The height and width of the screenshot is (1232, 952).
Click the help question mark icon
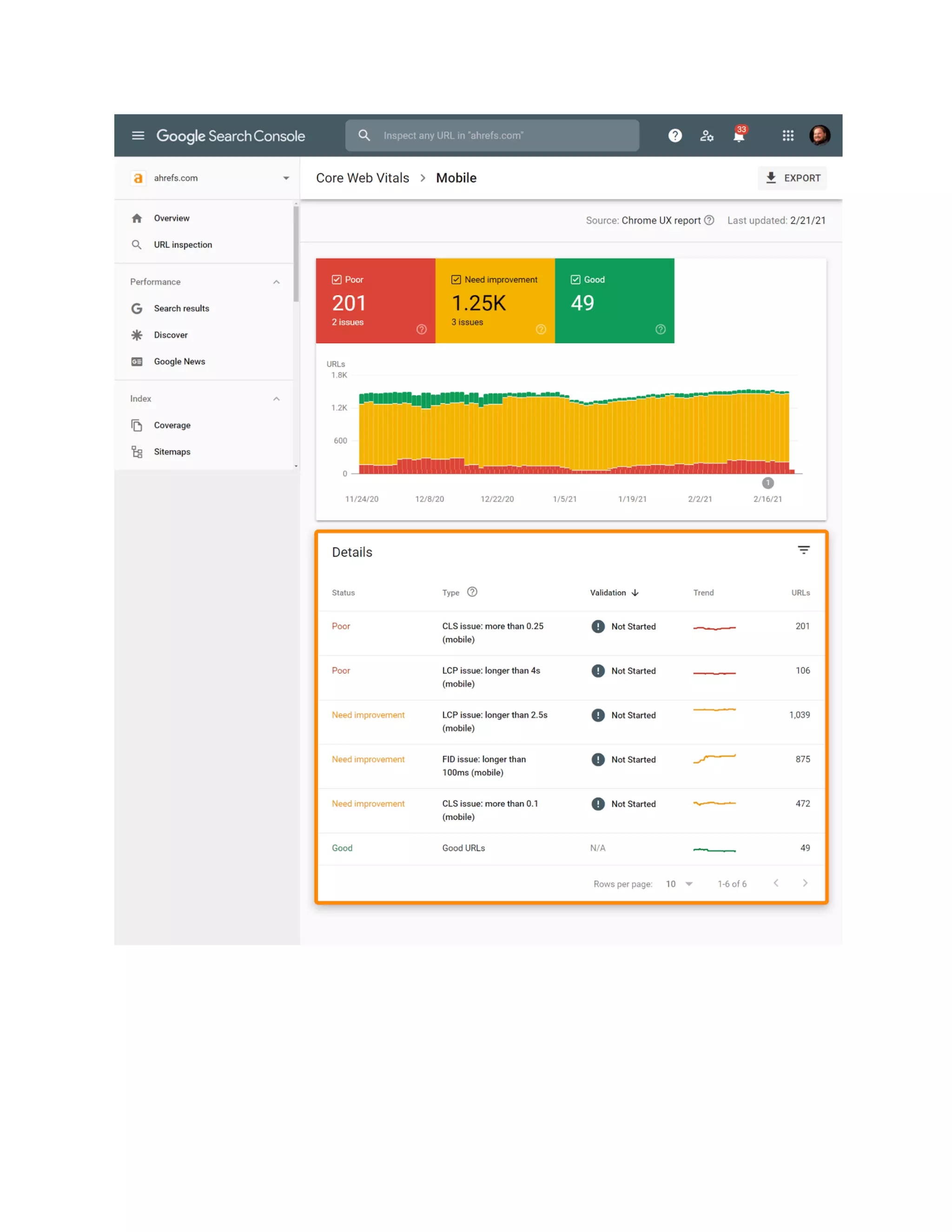point(674,135)
